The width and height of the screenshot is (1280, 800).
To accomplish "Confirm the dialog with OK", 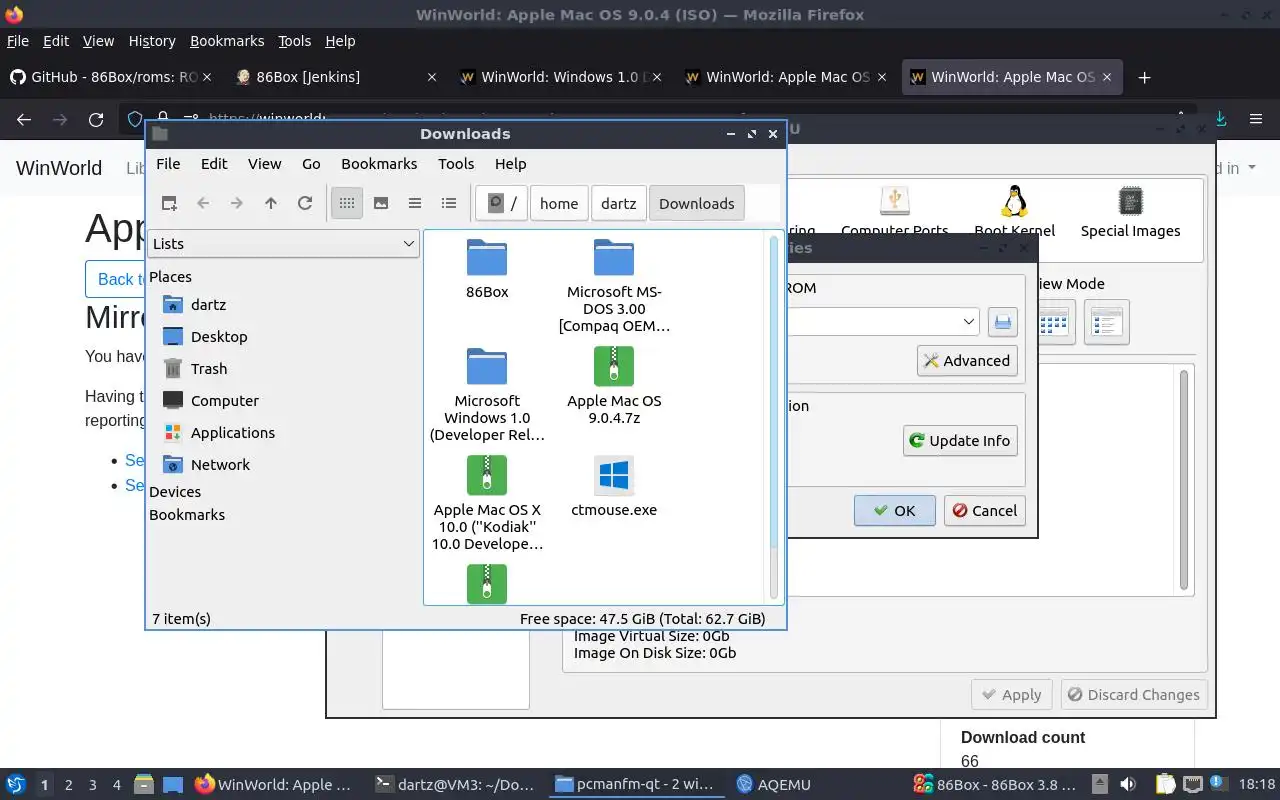I will click(x=894, y=510).
